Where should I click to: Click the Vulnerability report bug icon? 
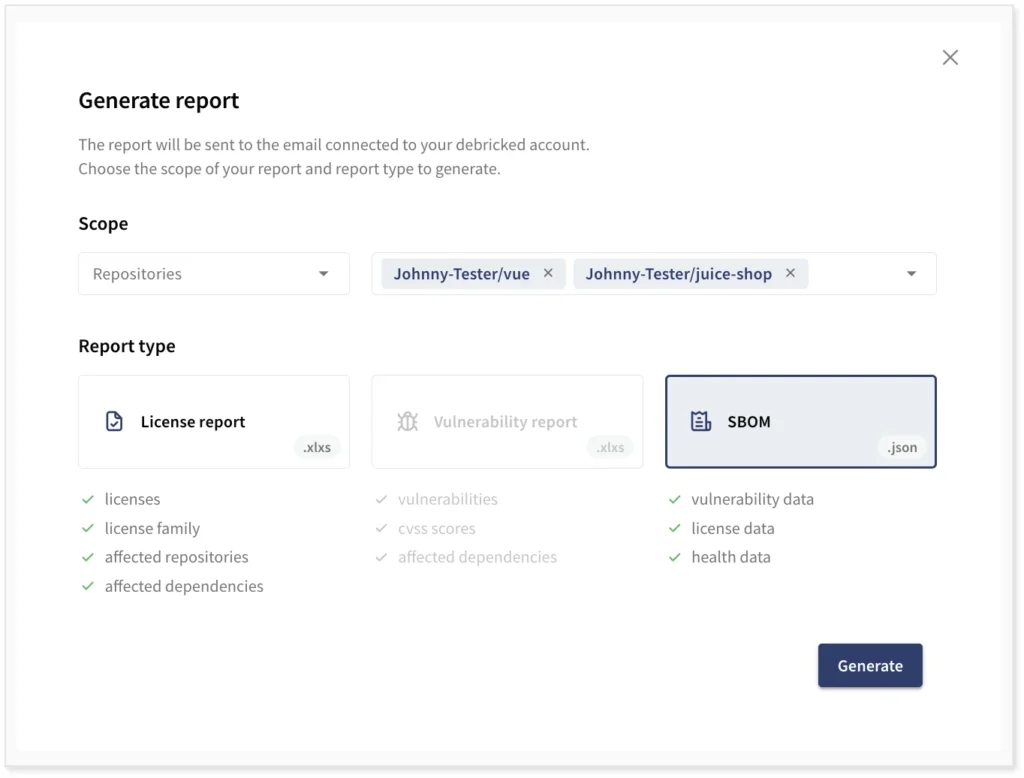407,422
